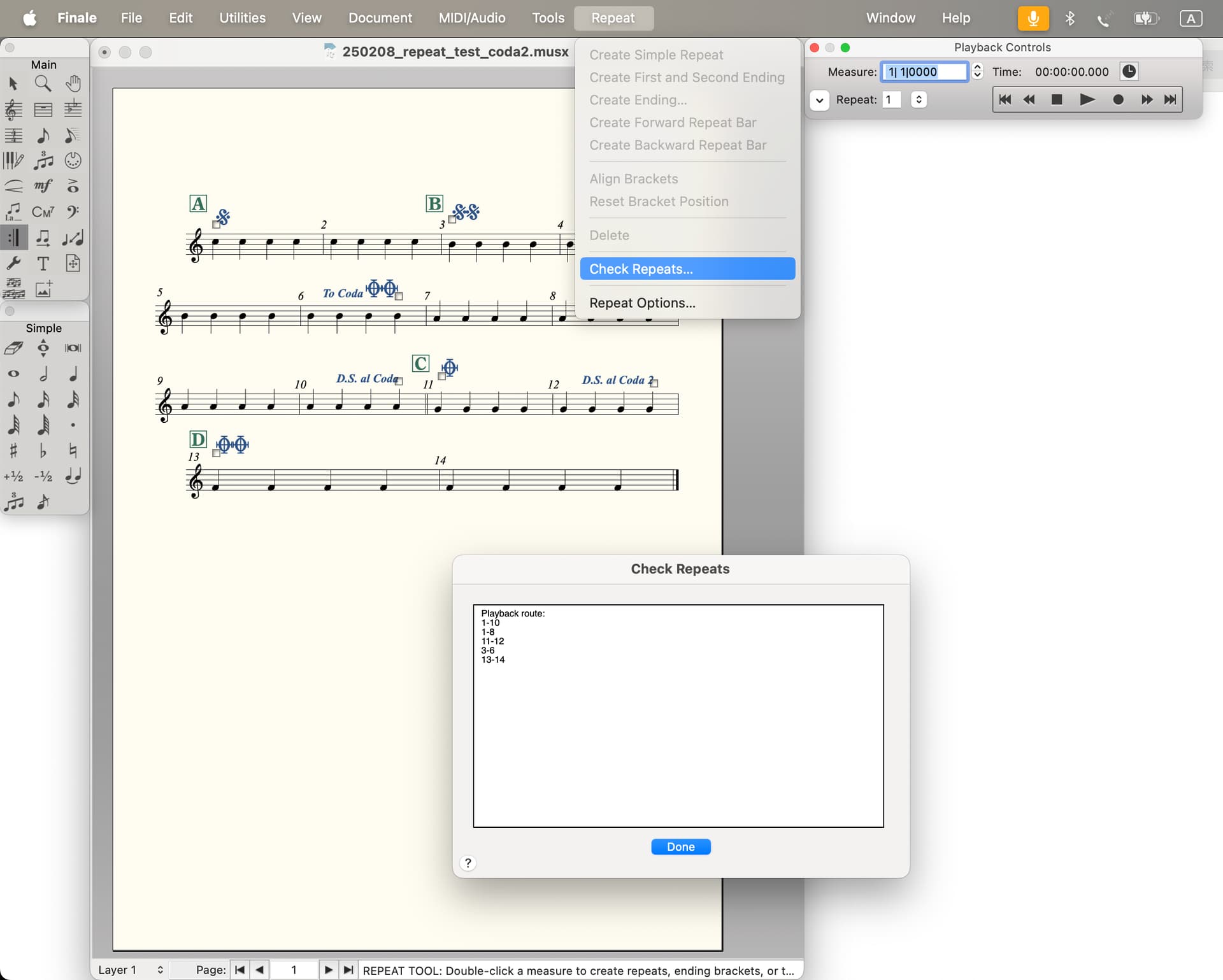Open the MIDI/Audio menu
The width and height of the screenshot is (1223, 980).
click(x=471, y=18)
